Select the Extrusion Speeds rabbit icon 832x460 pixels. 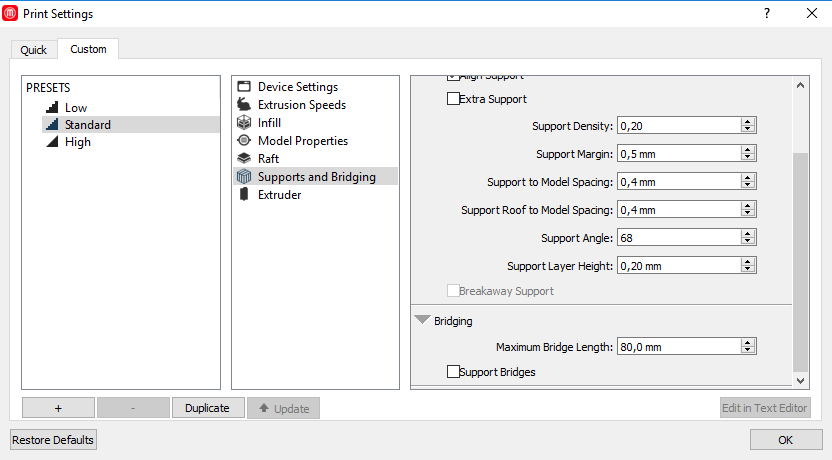coord(243,105)
